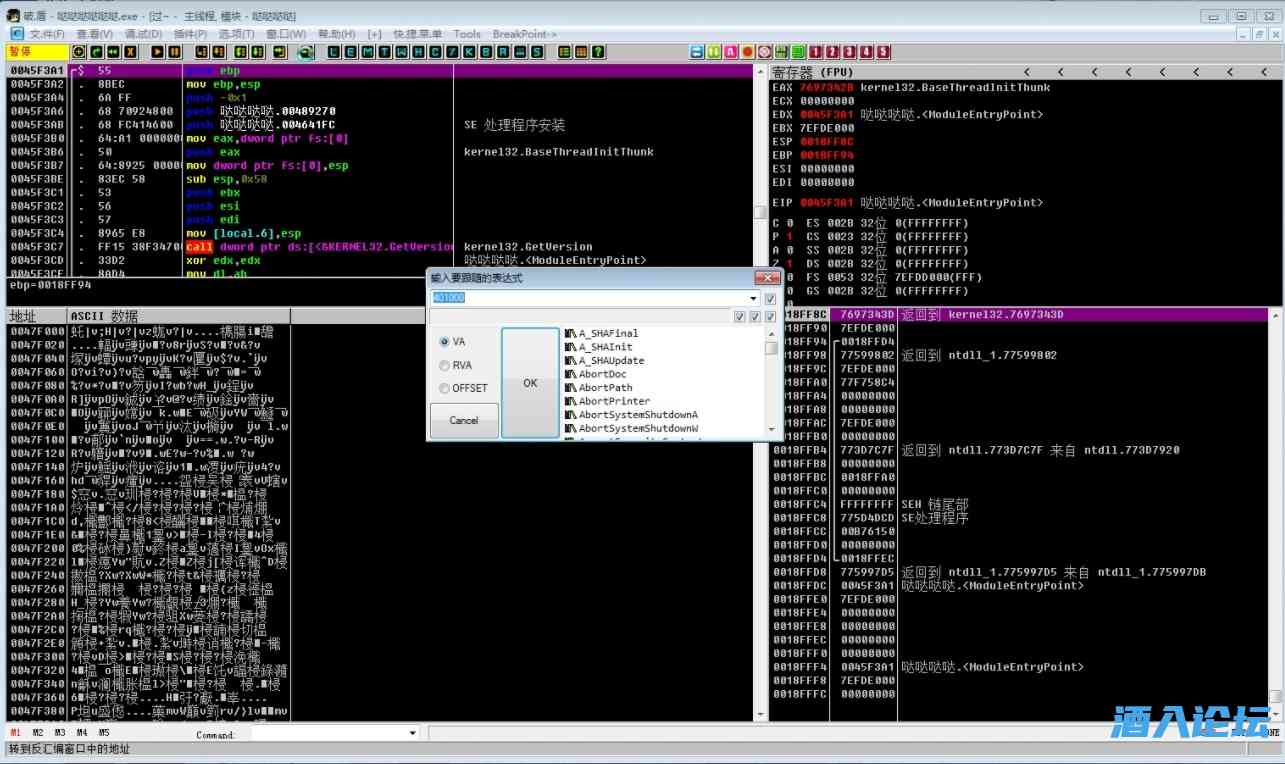
Task: Click the Pause execution toolbar icon
Action: (x=175, y=52)
